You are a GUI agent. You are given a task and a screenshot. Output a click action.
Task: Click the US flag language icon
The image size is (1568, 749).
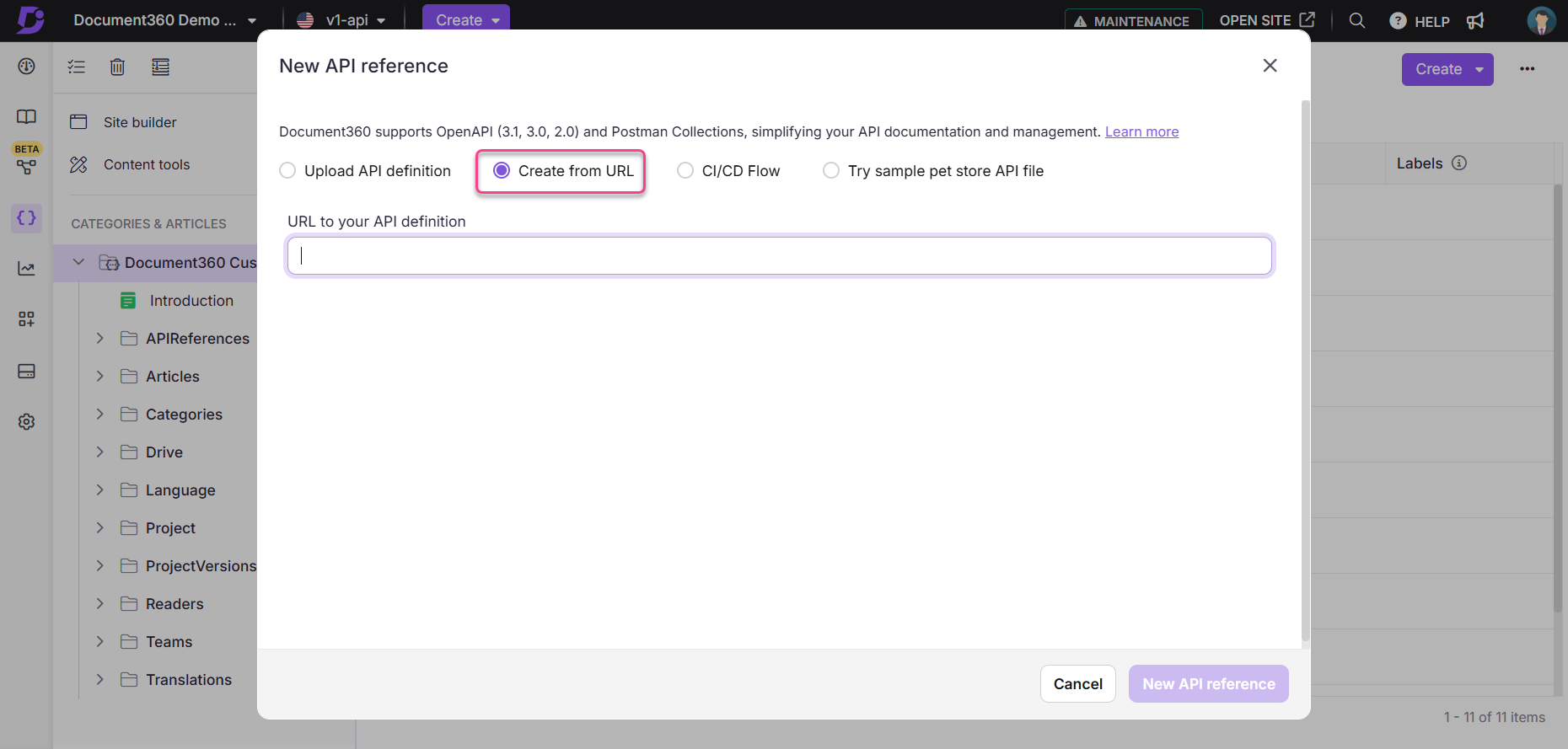tap(305, 20)
